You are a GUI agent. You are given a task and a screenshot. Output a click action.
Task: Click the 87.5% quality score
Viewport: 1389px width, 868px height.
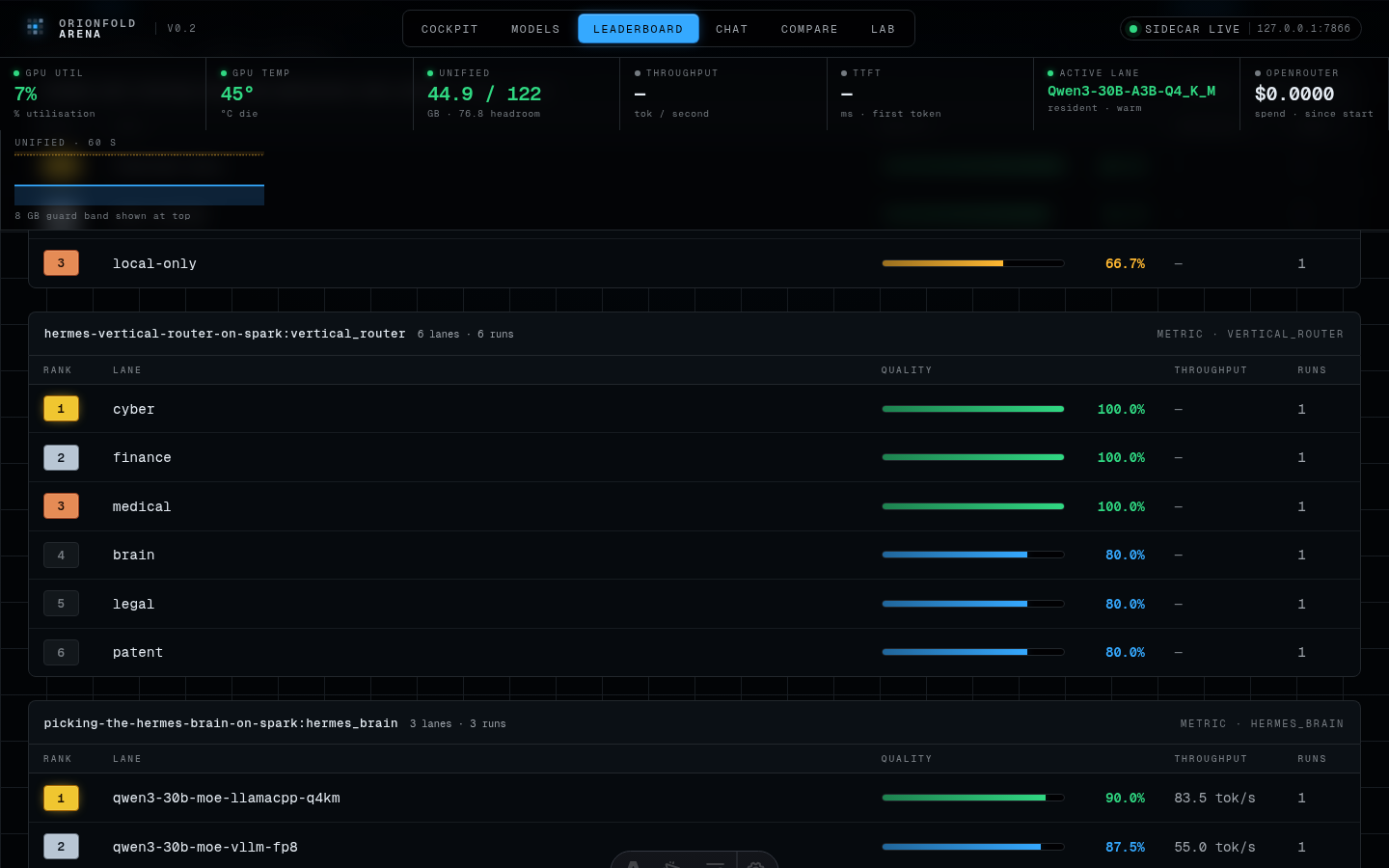click(x=1125, y=847)
